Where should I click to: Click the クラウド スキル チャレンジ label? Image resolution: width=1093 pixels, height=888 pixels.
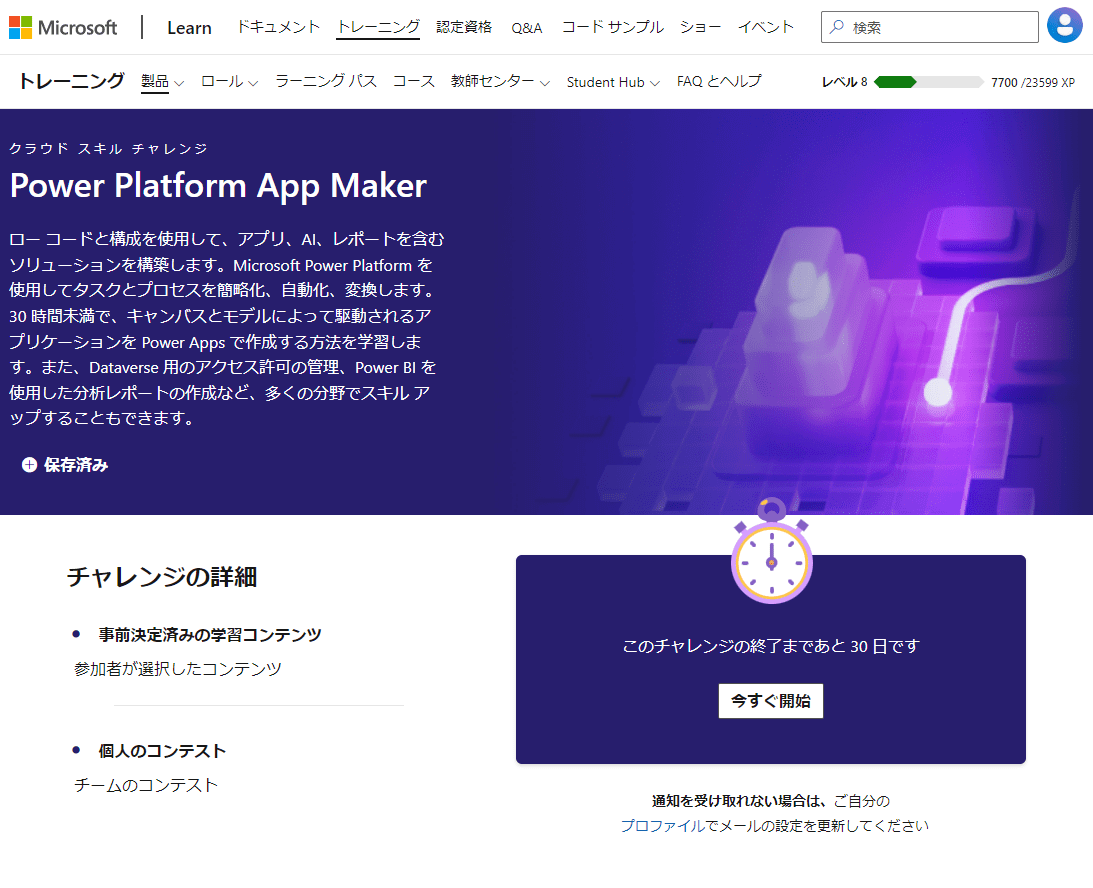coord(109,148)
